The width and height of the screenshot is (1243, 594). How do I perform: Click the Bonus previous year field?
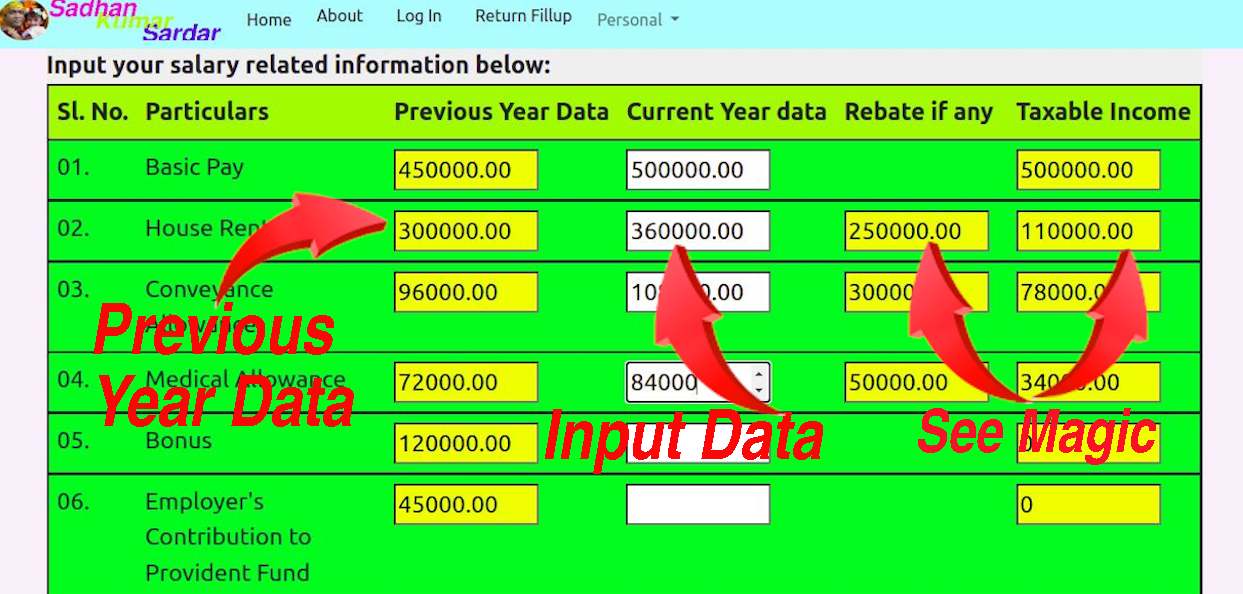(x=465, y=443)
